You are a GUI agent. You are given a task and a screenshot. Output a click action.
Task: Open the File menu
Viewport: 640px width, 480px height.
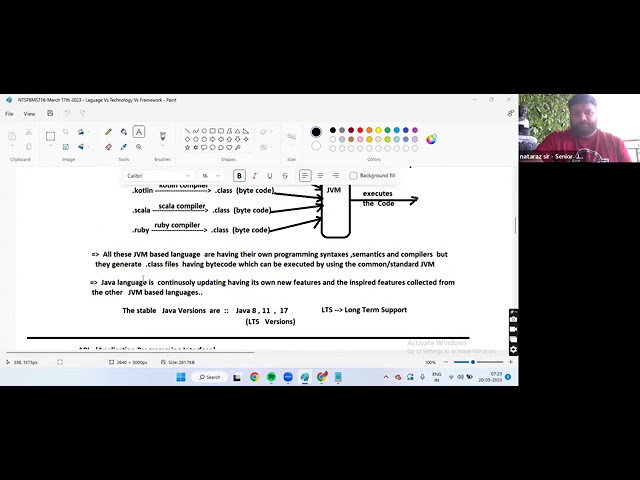tap(9, 113)
